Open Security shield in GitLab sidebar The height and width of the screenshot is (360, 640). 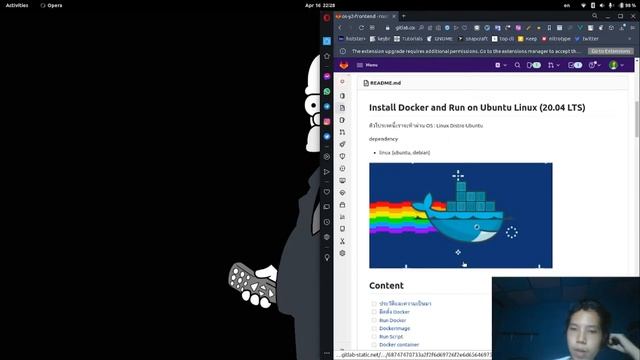[342, 156]
